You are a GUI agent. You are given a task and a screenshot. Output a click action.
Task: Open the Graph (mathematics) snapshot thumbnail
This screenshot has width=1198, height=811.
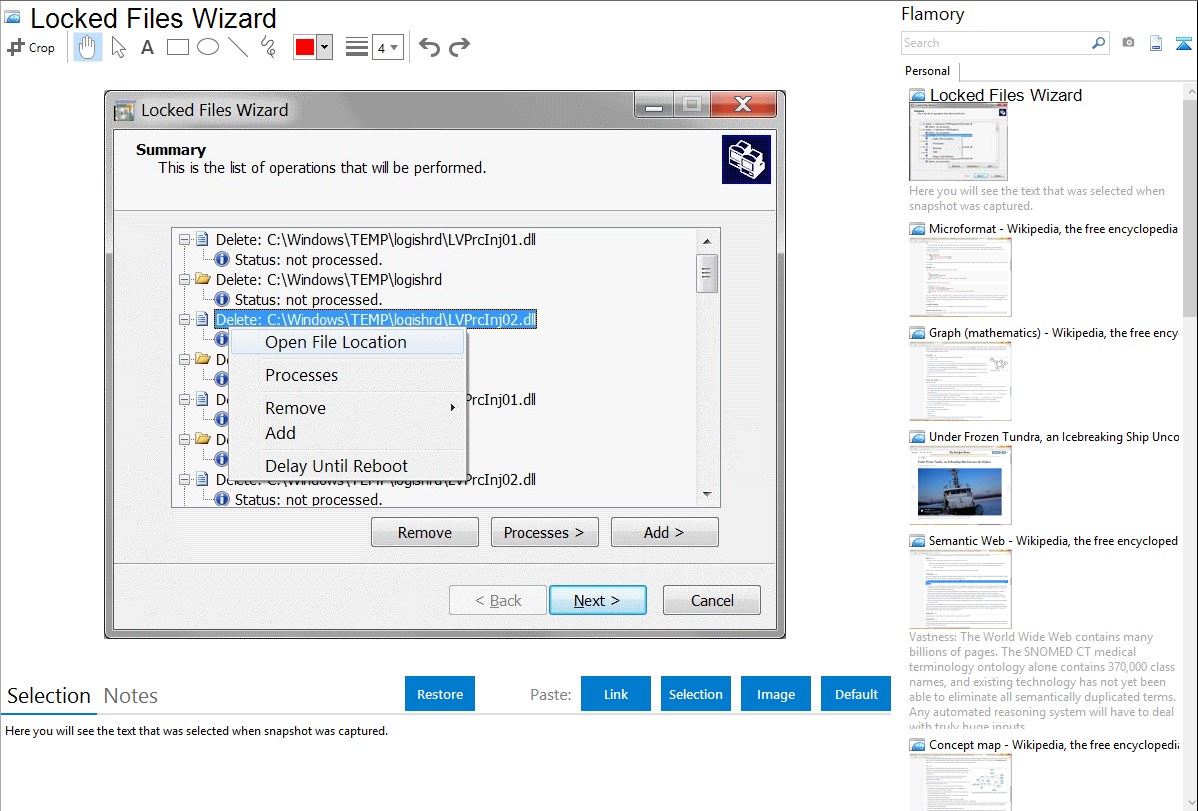point(960,381)
